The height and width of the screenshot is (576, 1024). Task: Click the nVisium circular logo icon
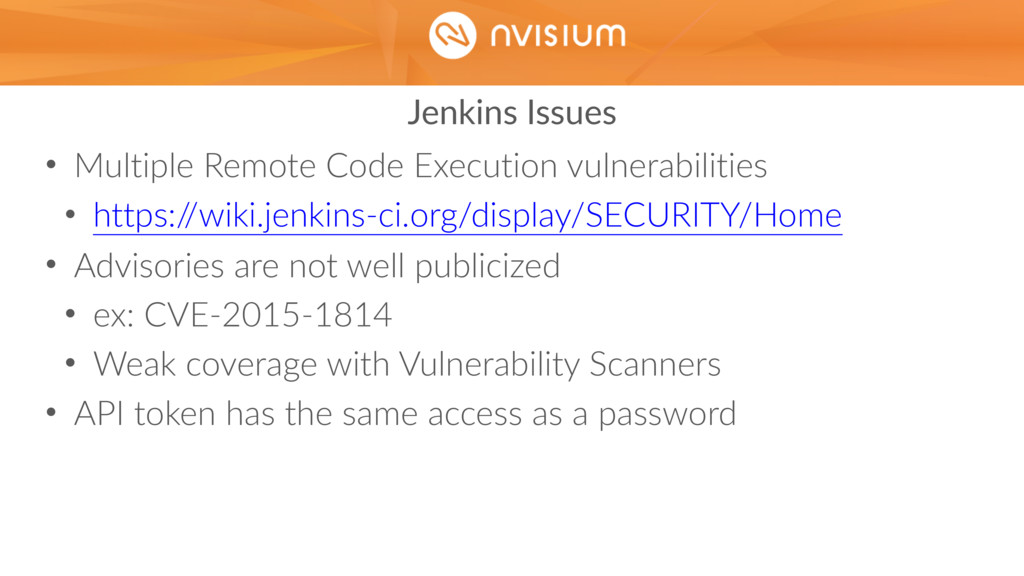pos(453,35)
